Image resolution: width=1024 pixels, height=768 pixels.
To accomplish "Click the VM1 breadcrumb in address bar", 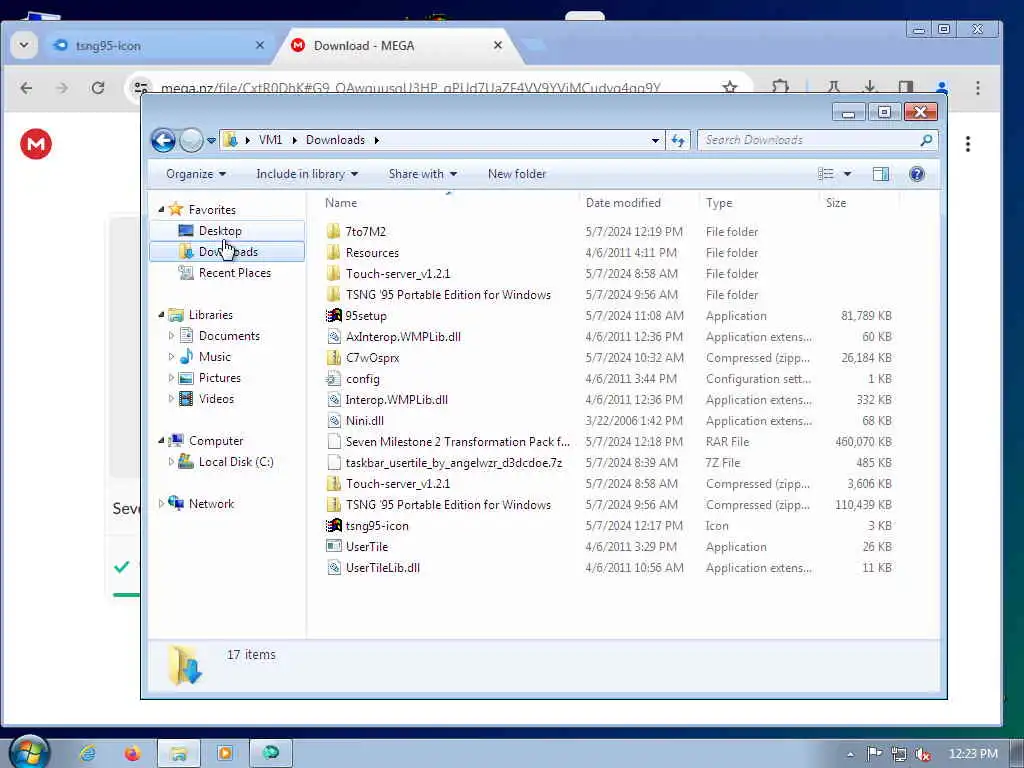I will [x=270, y=140].
